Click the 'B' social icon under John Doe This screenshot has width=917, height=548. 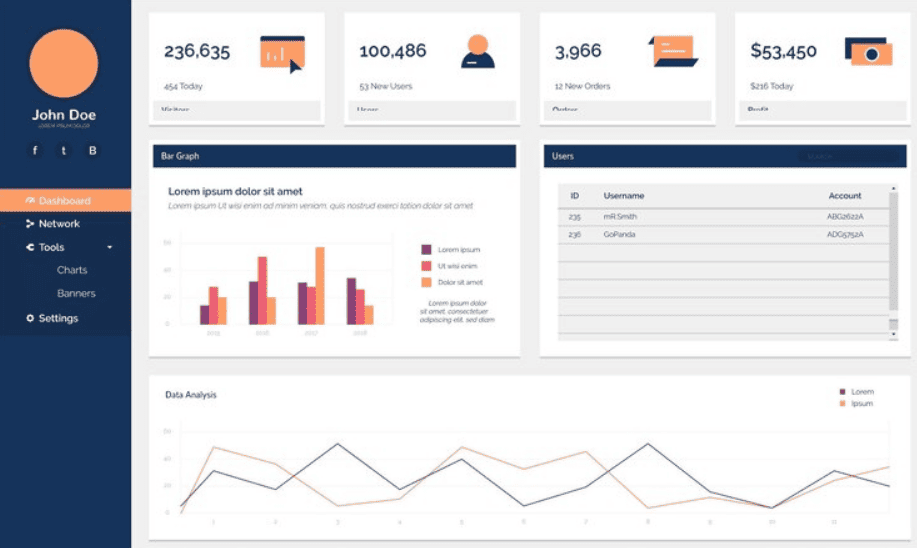[x=93, y=151]
